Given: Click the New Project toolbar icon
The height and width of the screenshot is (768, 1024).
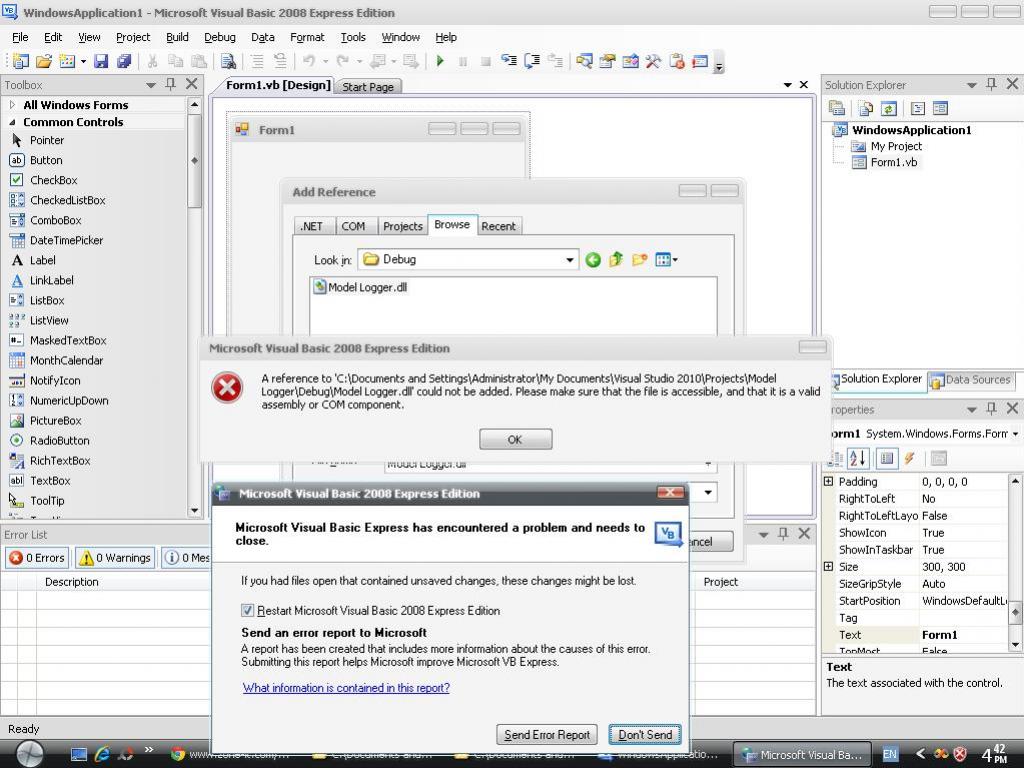Looking at the screenshot, I should [21, 61].
